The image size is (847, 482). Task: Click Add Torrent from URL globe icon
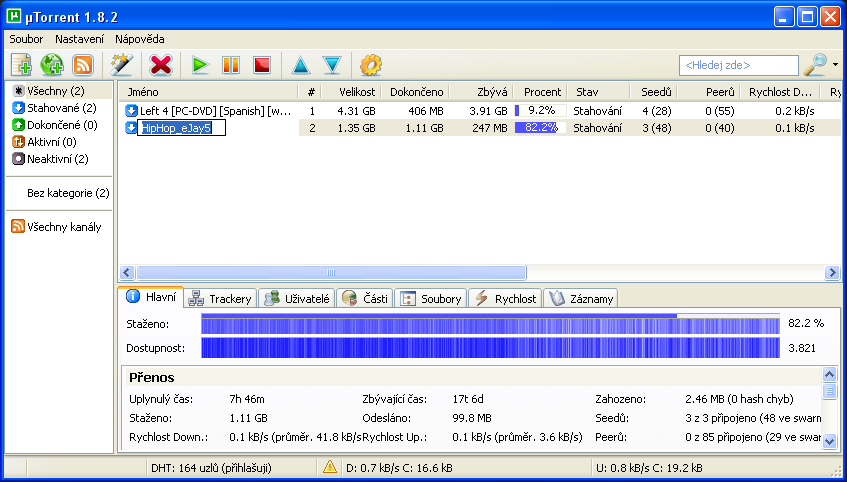52,65
